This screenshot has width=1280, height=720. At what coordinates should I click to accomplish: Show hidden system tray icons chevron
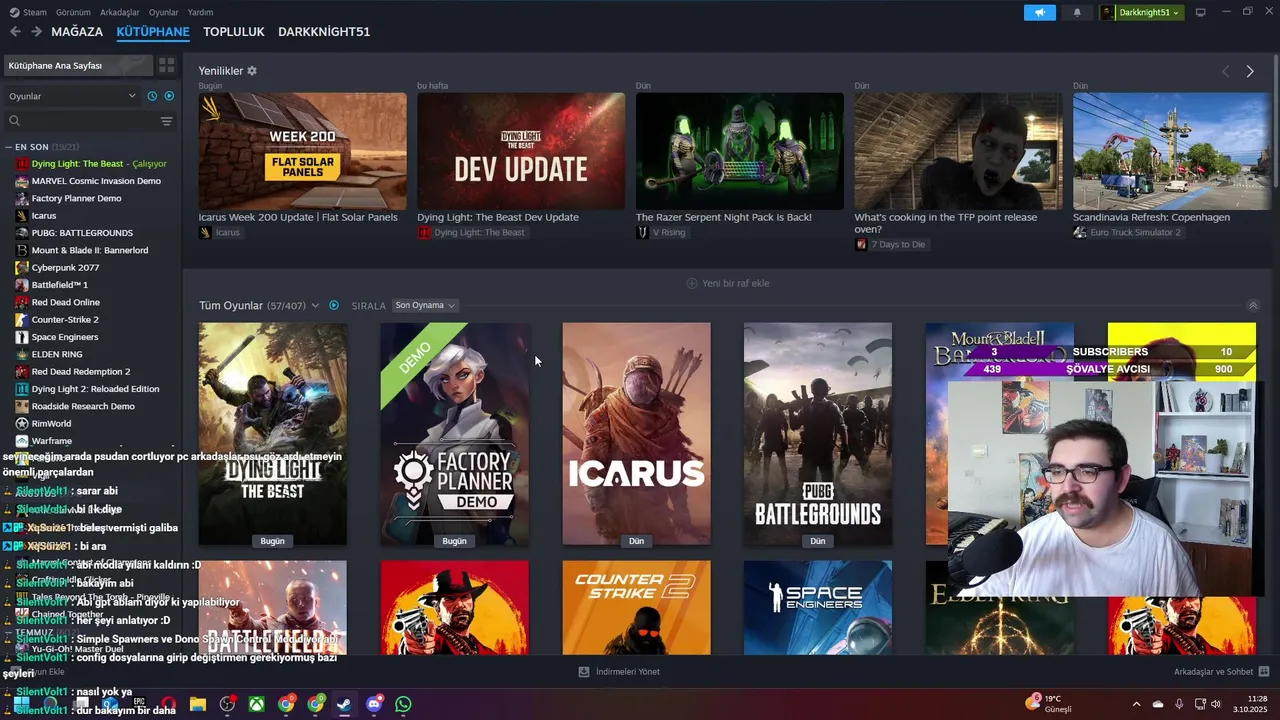[x=1136, y=704]
